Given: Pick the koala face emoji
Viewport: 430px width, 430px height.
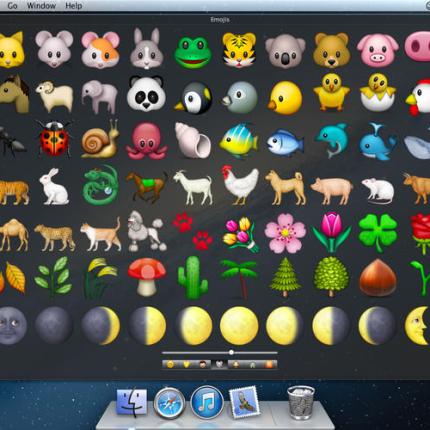Looking at the screenshot, I should pos(285,51).
